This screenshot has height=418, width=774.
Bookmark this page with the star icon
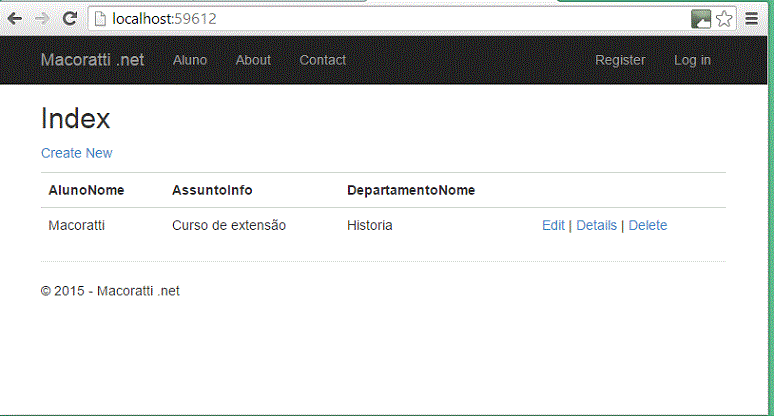point(724,19)
